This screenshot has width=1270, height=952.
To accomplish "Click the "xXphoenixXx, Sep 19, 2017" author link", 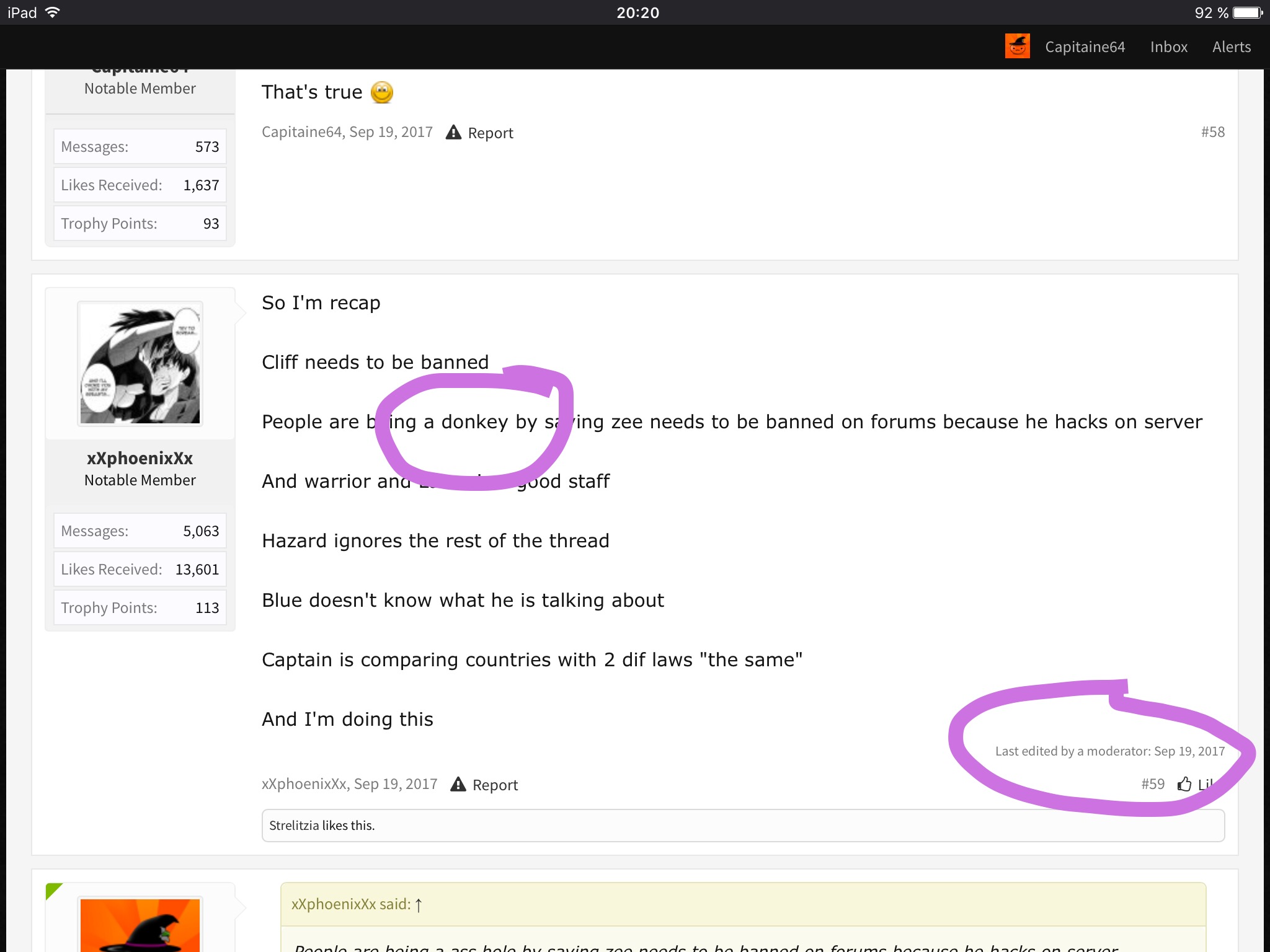I will tap(350, 784).
